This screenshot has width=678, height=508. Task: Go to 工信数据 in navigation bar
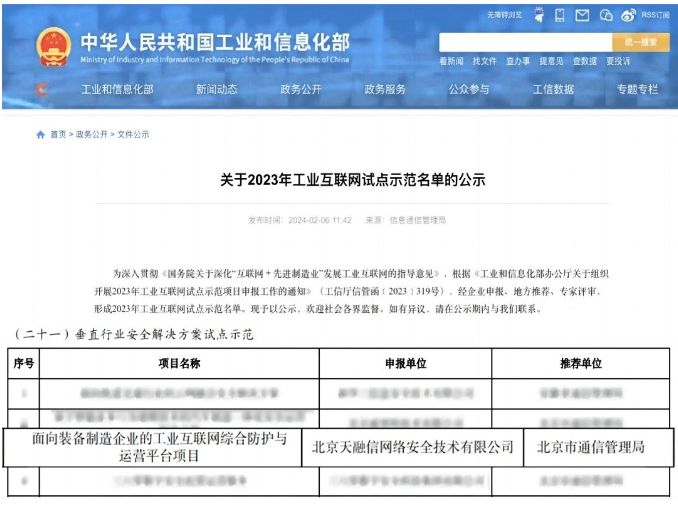pos(553,90)
